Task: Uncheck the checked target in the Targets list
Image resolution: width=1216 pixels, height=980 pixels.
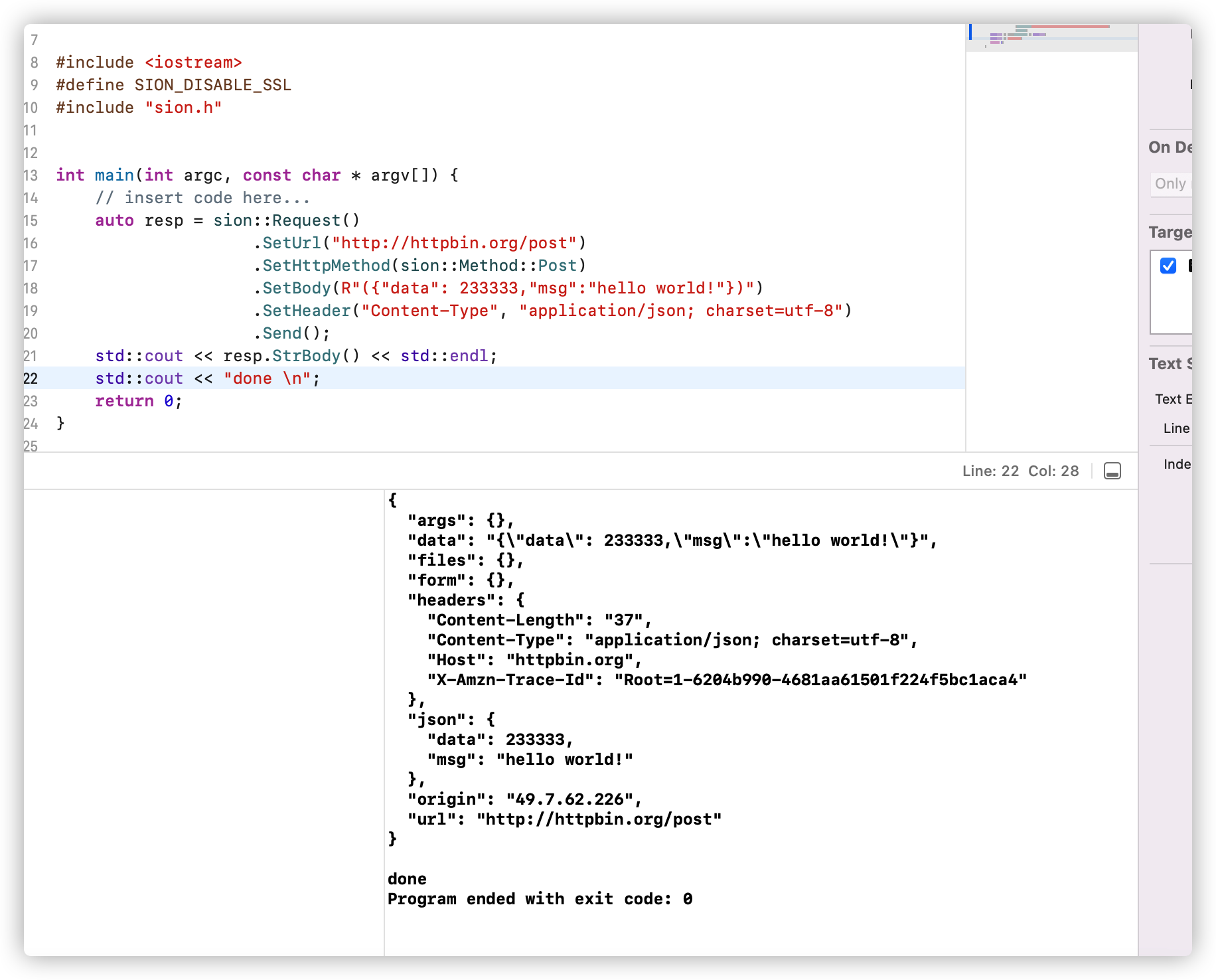Action: tap(1168, 266)
